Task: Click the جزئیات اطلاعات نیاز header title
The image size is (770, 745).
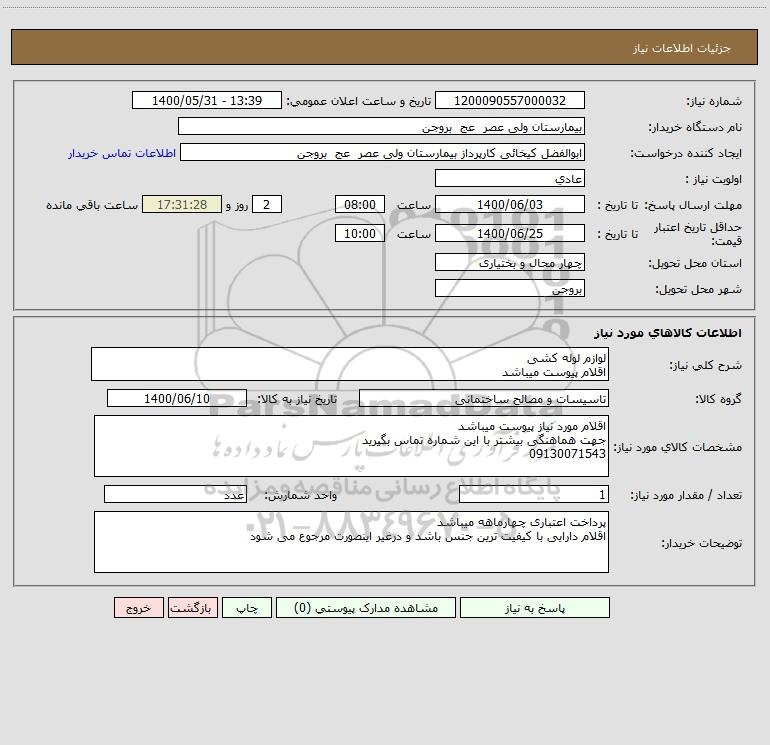Action: coord(682,48)
